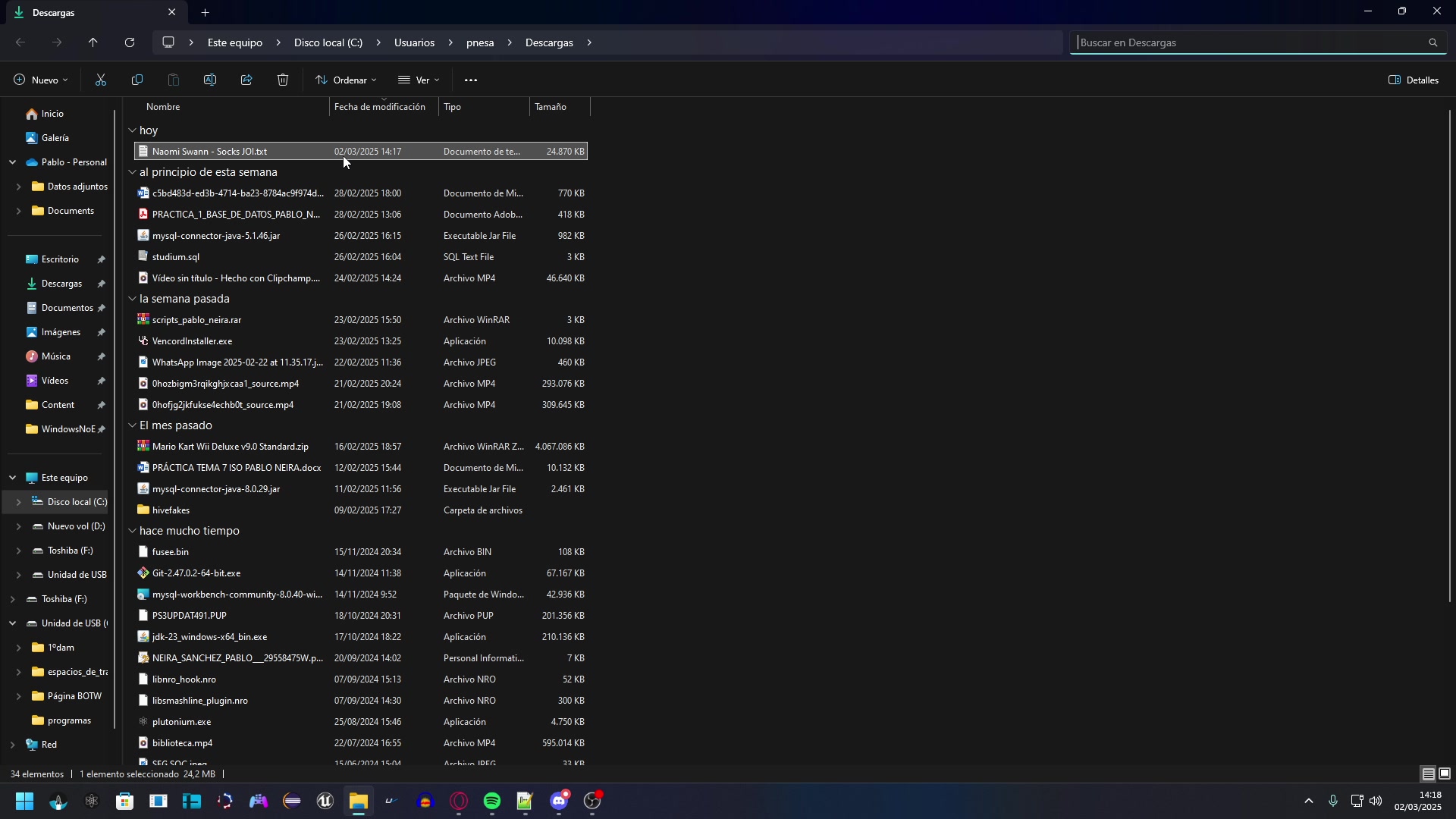Go up one folder level arrow
Viewport: 1456px width, 819px height.
[x=93, y=42]
